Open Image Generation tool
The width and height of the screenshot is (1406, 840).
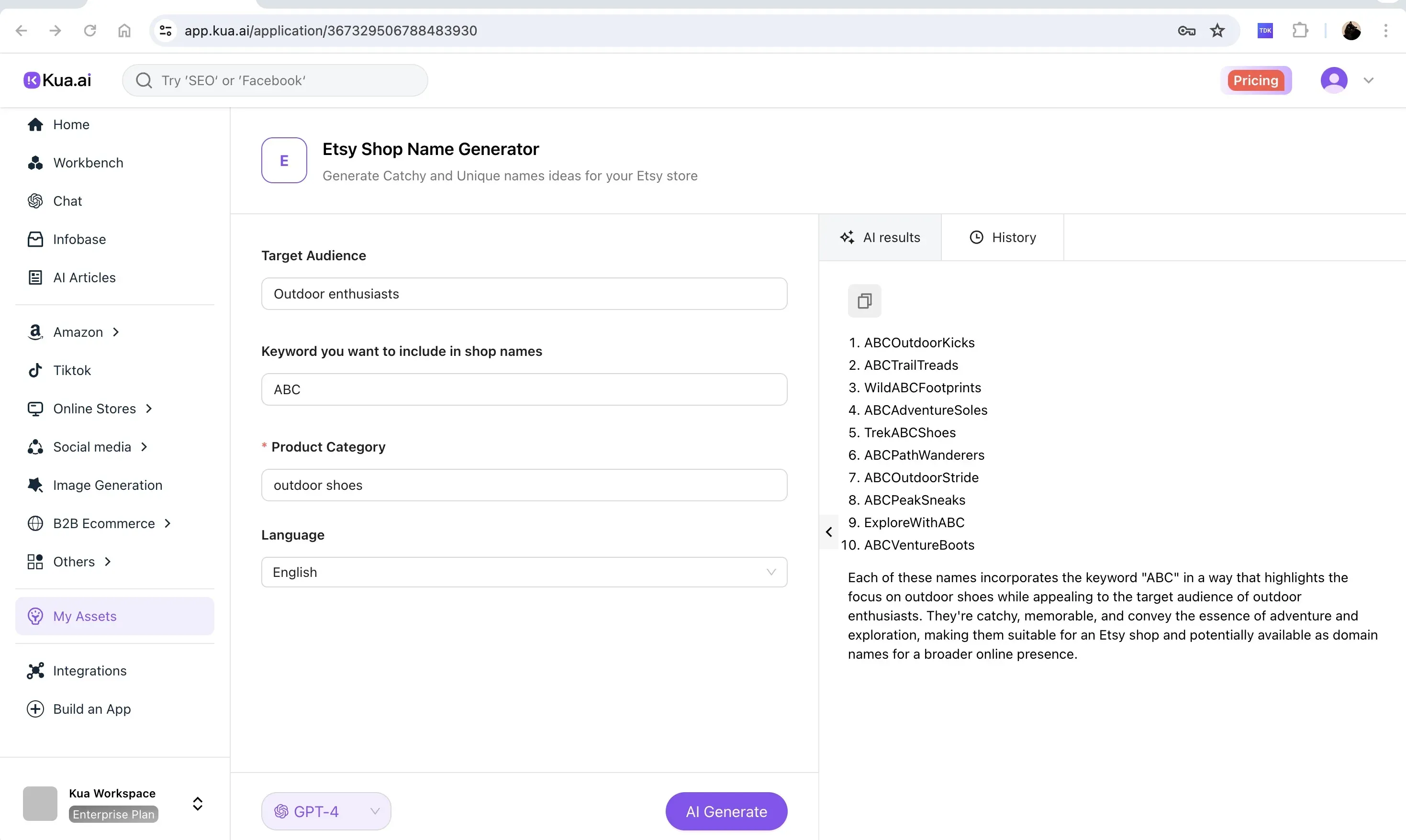point(108,485)
